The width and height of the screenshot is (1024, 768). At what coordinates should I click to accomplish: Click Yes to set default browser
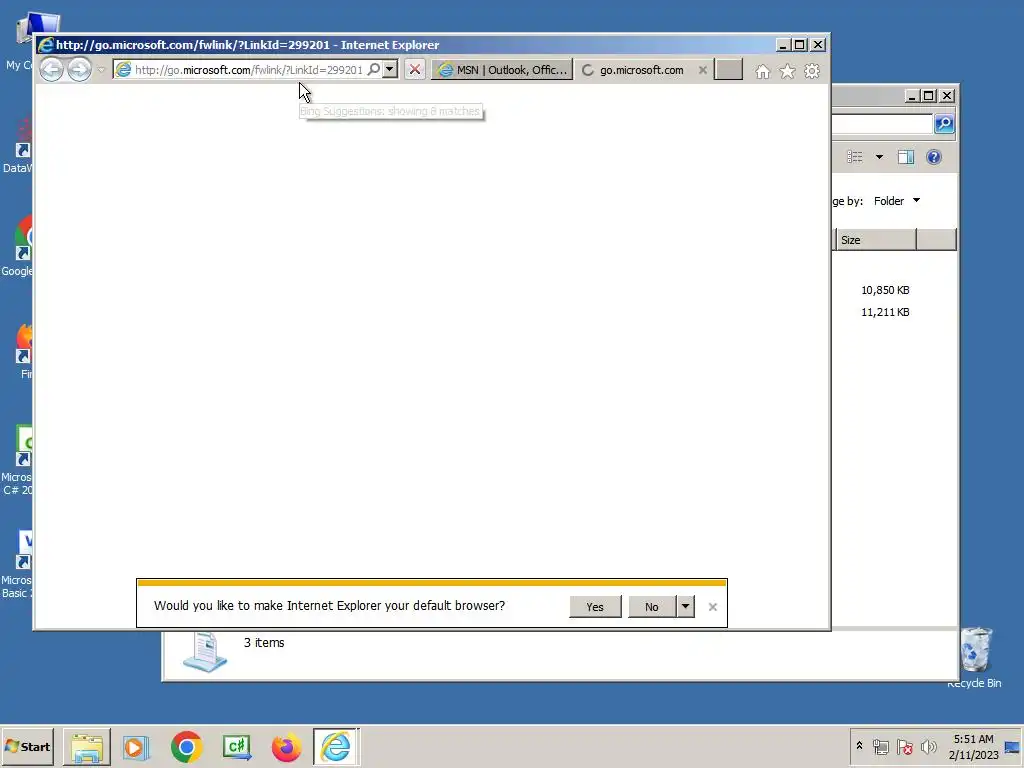[x=595, y=607]
